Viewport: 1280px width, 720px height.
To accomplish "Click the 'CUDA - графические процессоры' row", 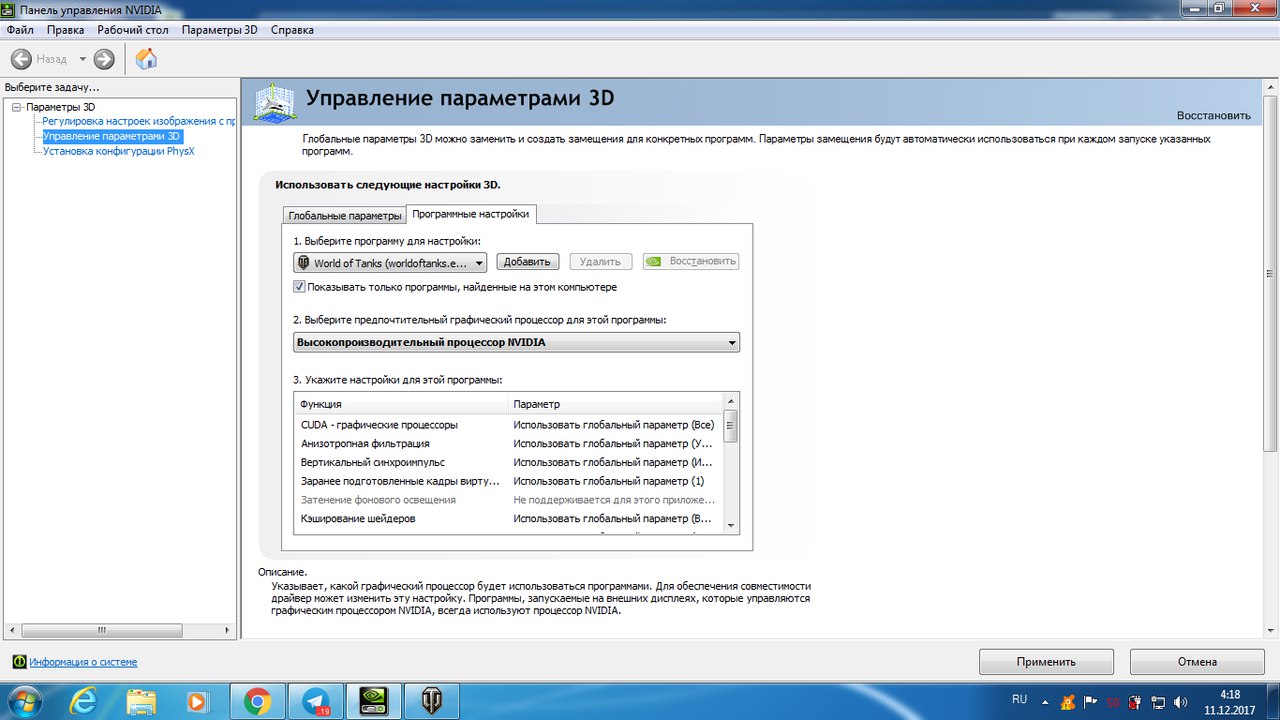I will tap(510, 425).
